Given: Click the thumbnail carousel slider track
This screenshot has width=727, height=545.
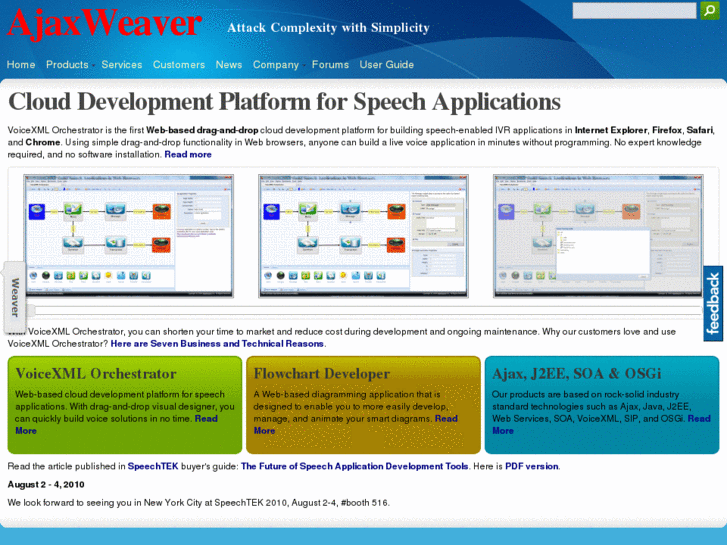Looking at the screenshot, I should pyautogui.click(x=364, y=310).
